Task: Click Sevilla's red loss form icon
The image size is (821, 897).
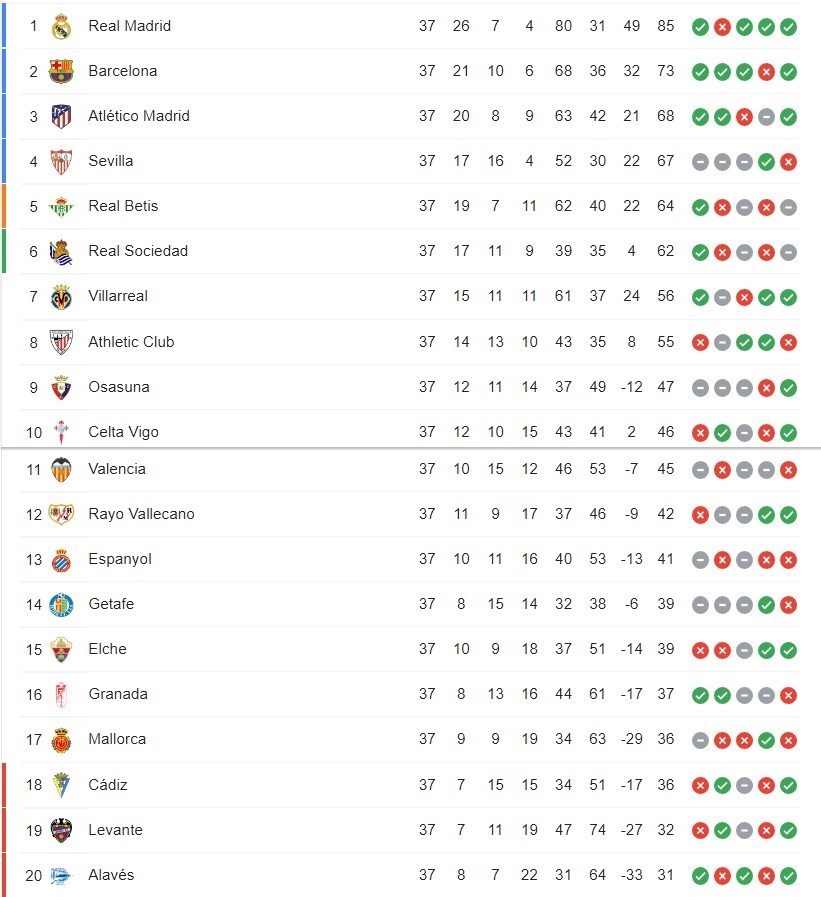Action: [788, 161]
